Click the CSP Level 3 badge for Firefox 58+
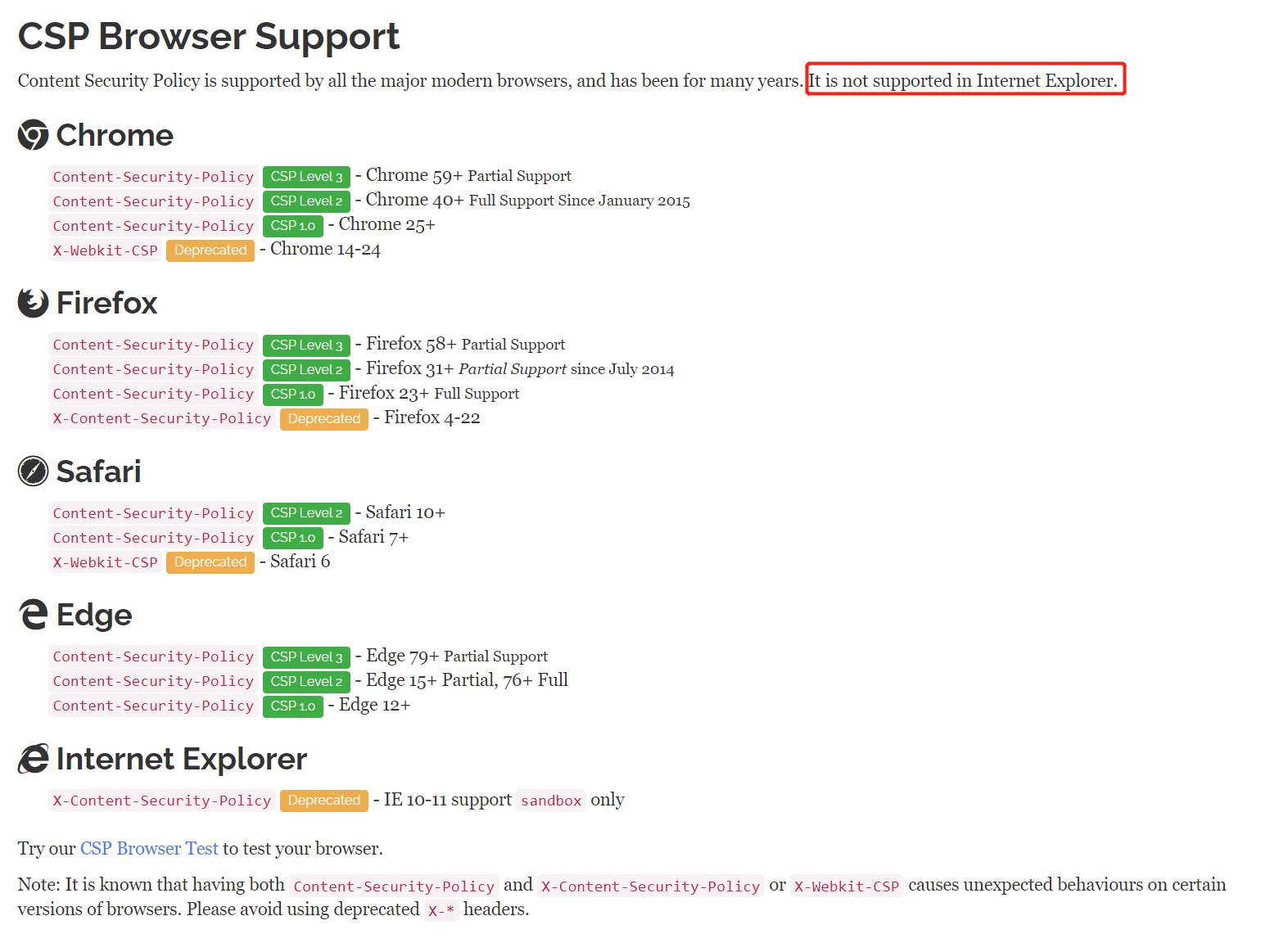 [x=306, y=345]
